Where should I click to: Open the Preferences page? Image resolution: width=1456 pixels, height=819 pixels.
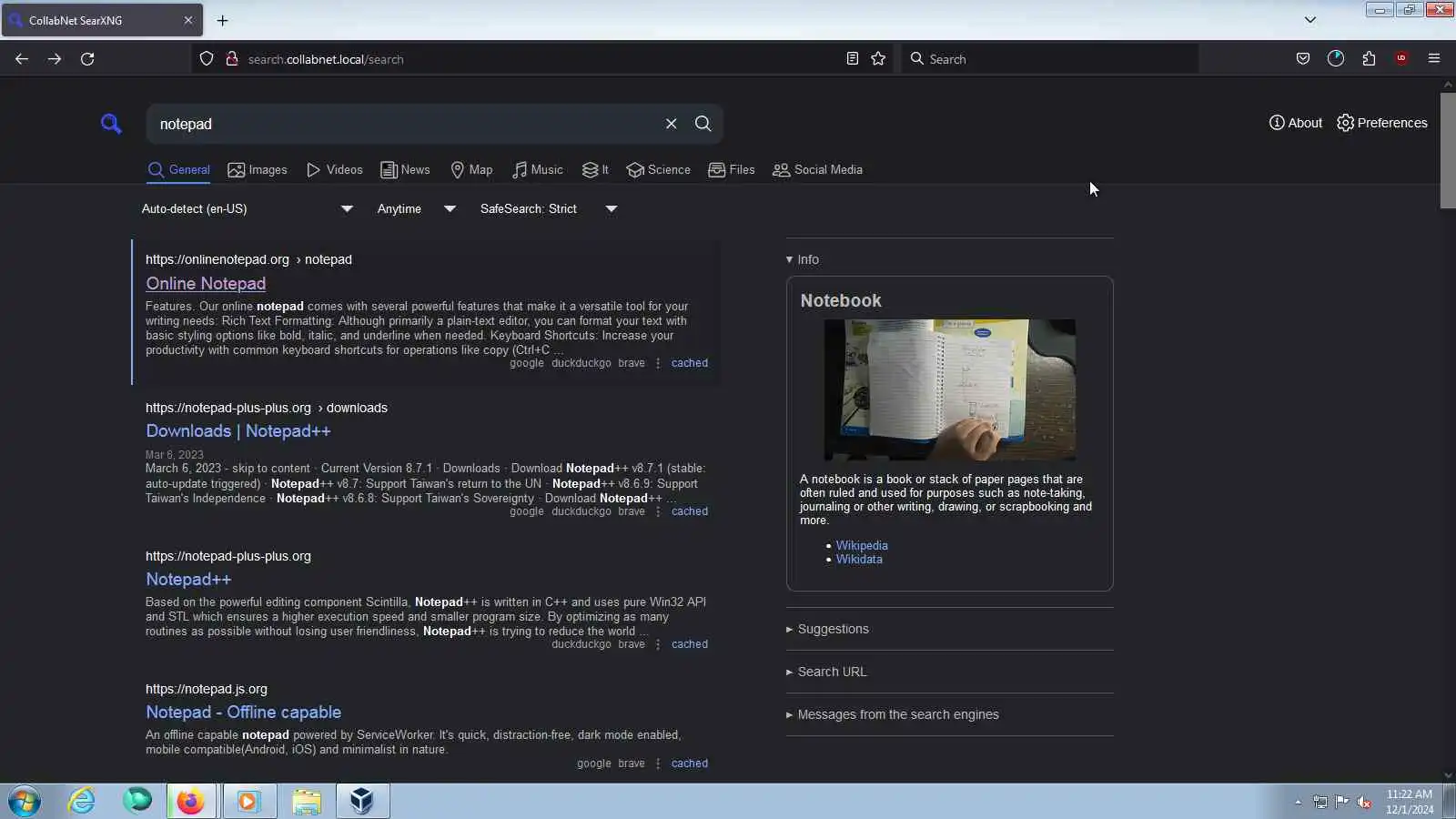pos(1382,123)
